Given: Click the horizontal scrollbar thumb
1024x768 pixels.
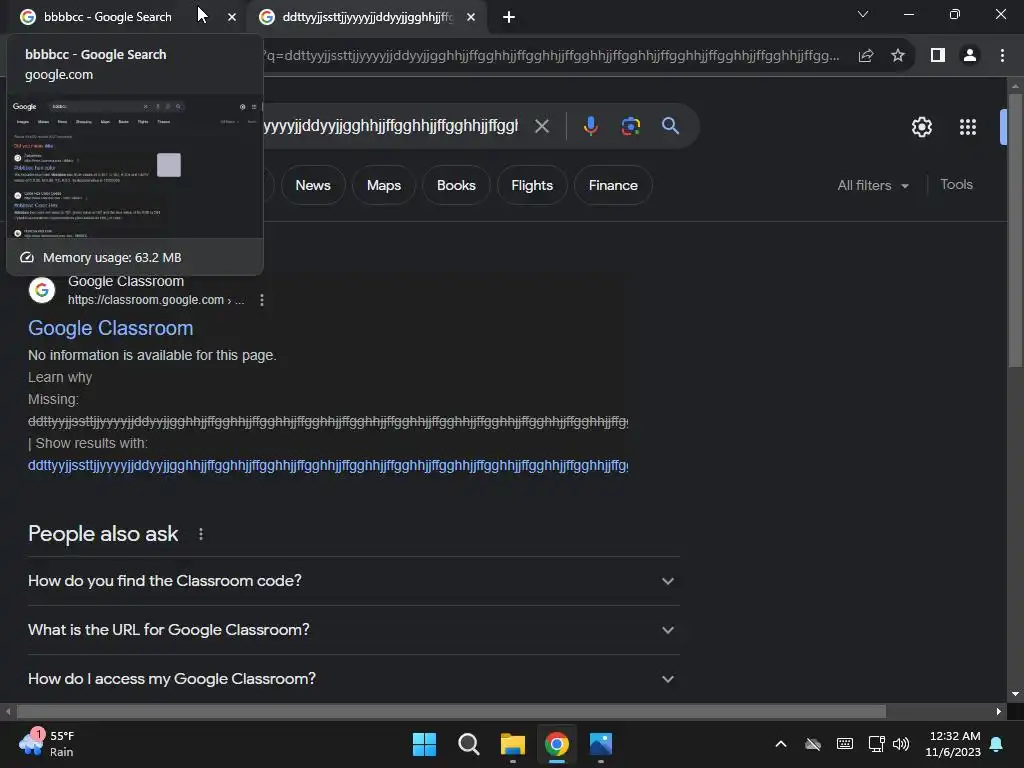Looking at the screenshot, I should coord(451,711).
